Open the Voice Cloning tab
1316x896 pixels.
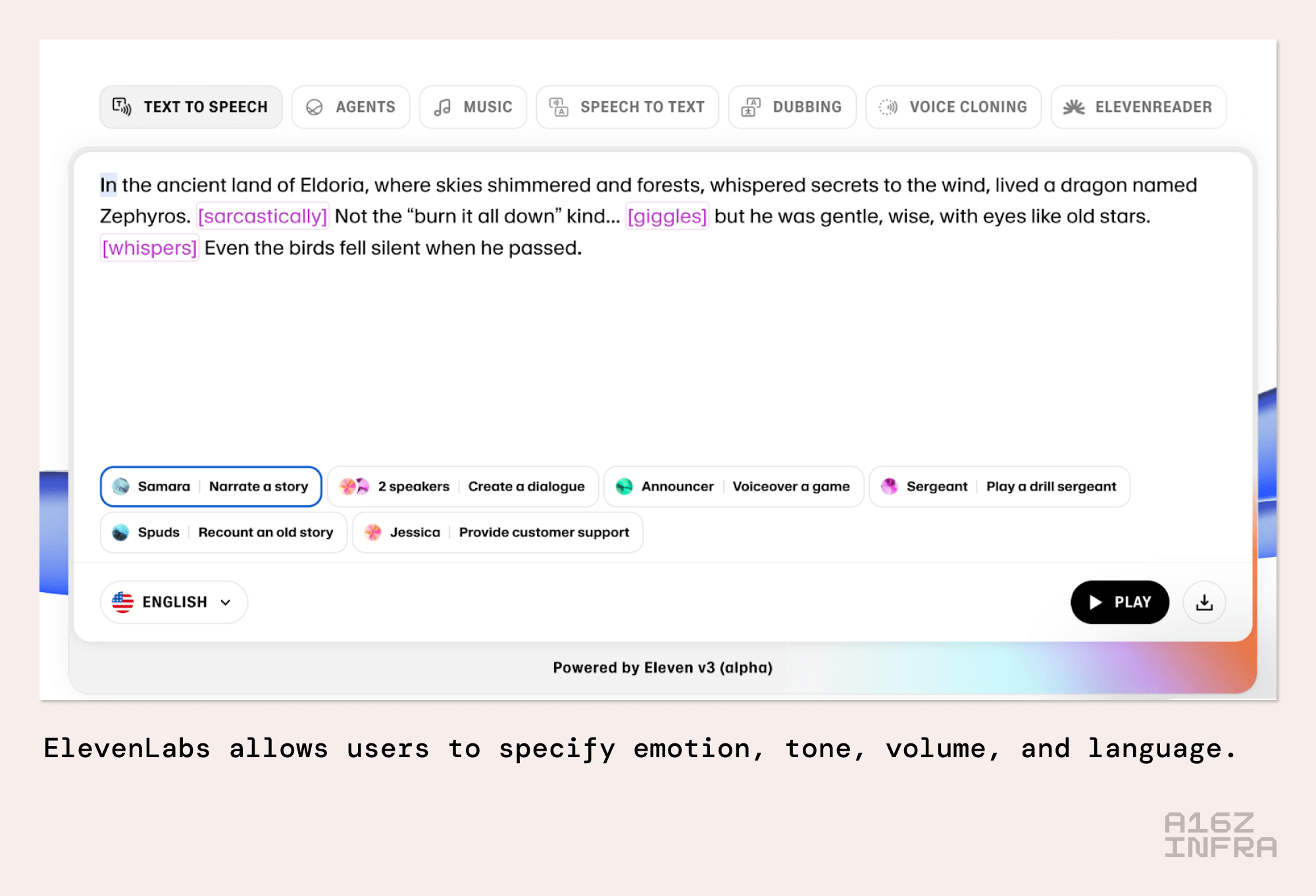pyautogui.click(x=953, y=107)
